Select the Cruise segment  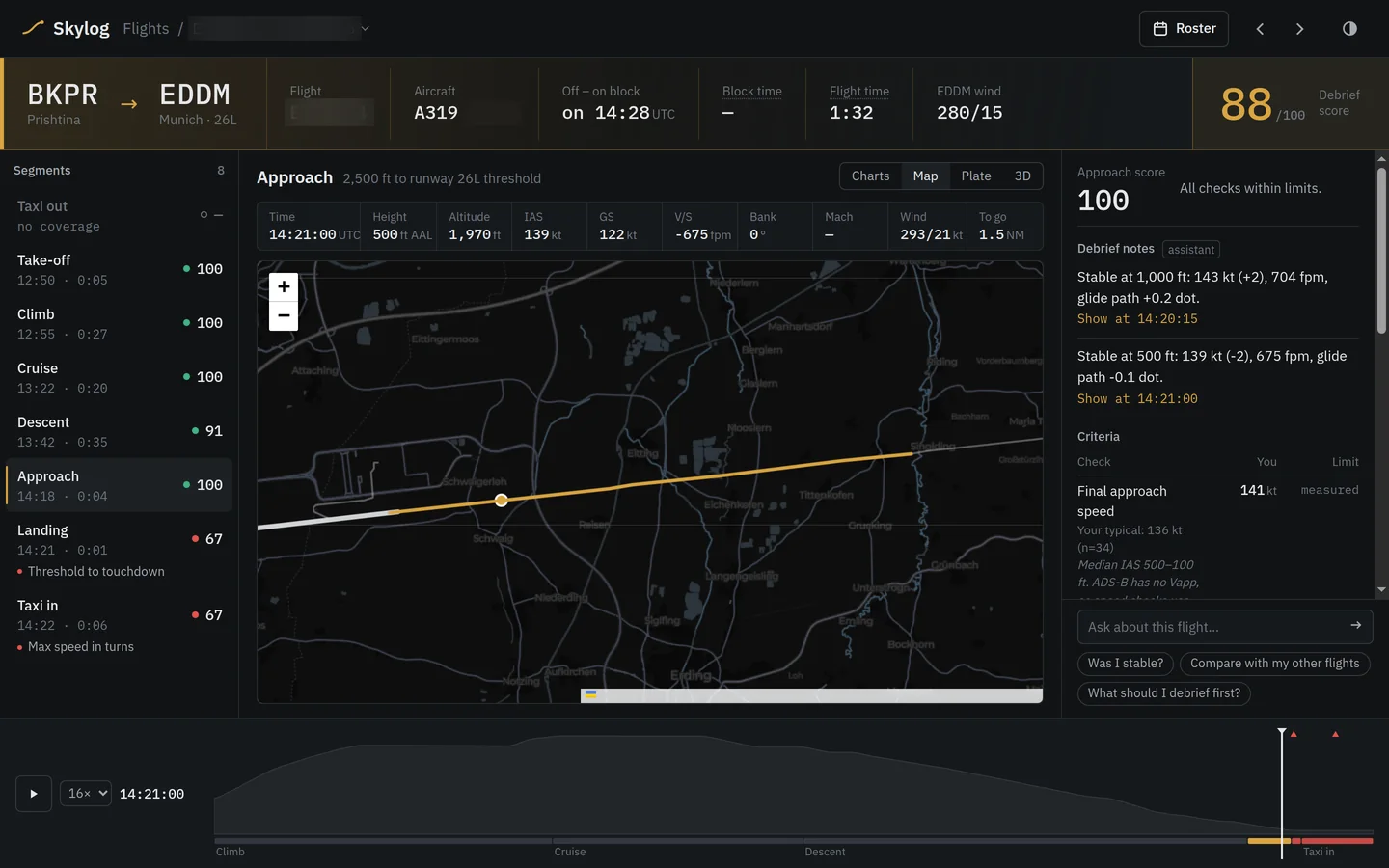(x=120, y=377)
